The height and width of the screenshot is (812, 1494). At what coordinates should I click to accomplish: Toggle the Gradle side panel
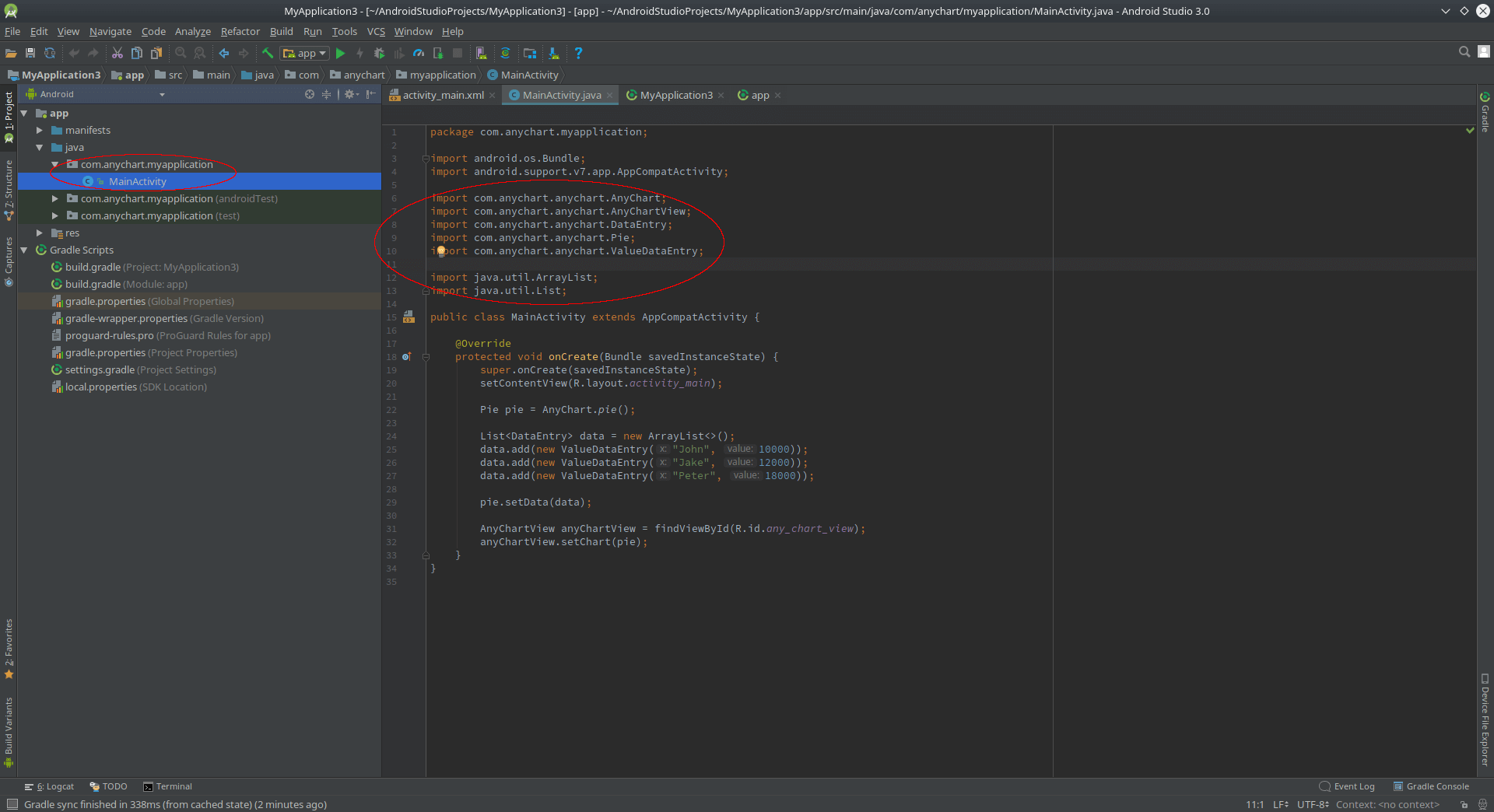click(x=1485, y=112)
